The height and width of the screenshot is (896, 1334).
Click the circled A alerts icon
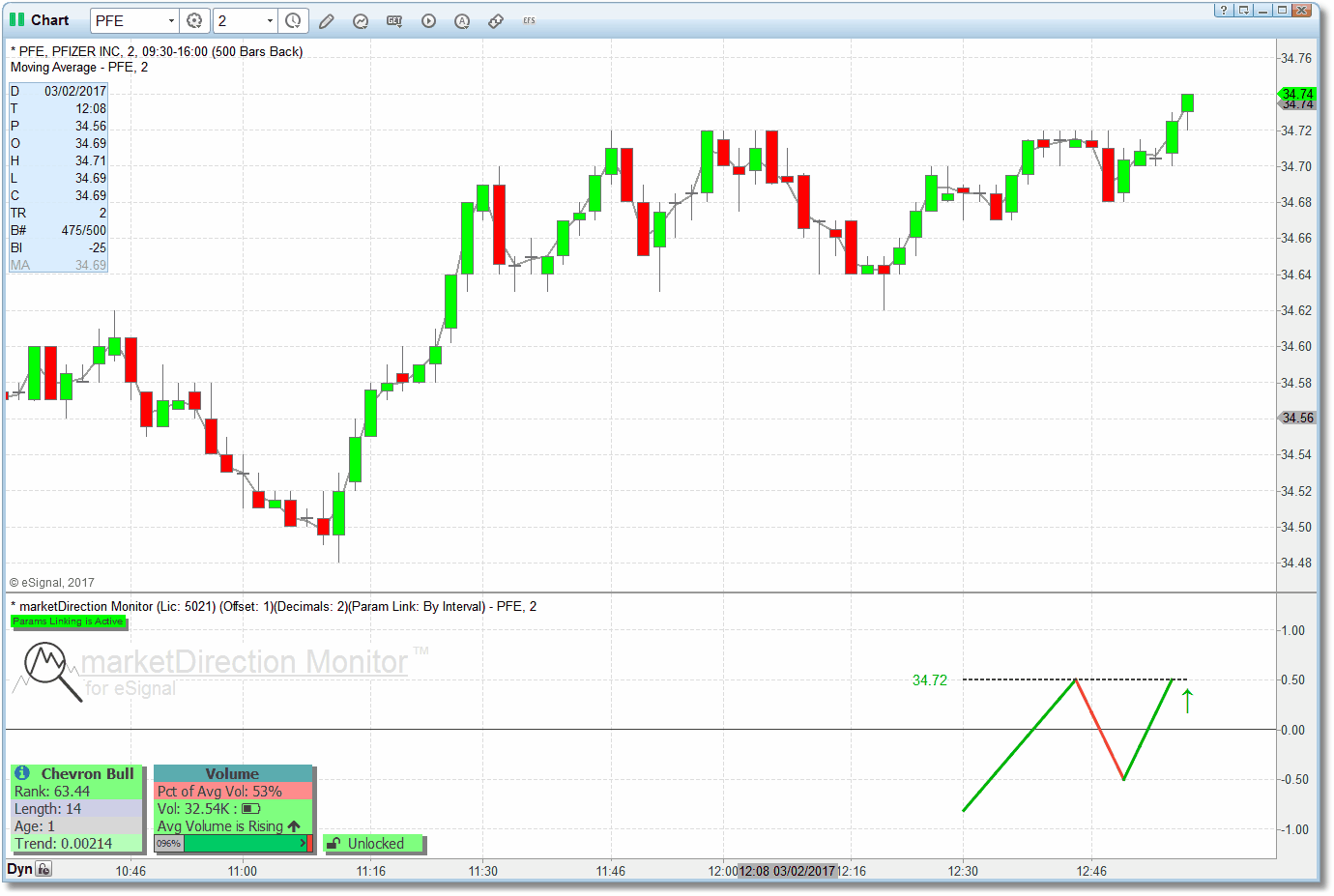tap(462, 20)
